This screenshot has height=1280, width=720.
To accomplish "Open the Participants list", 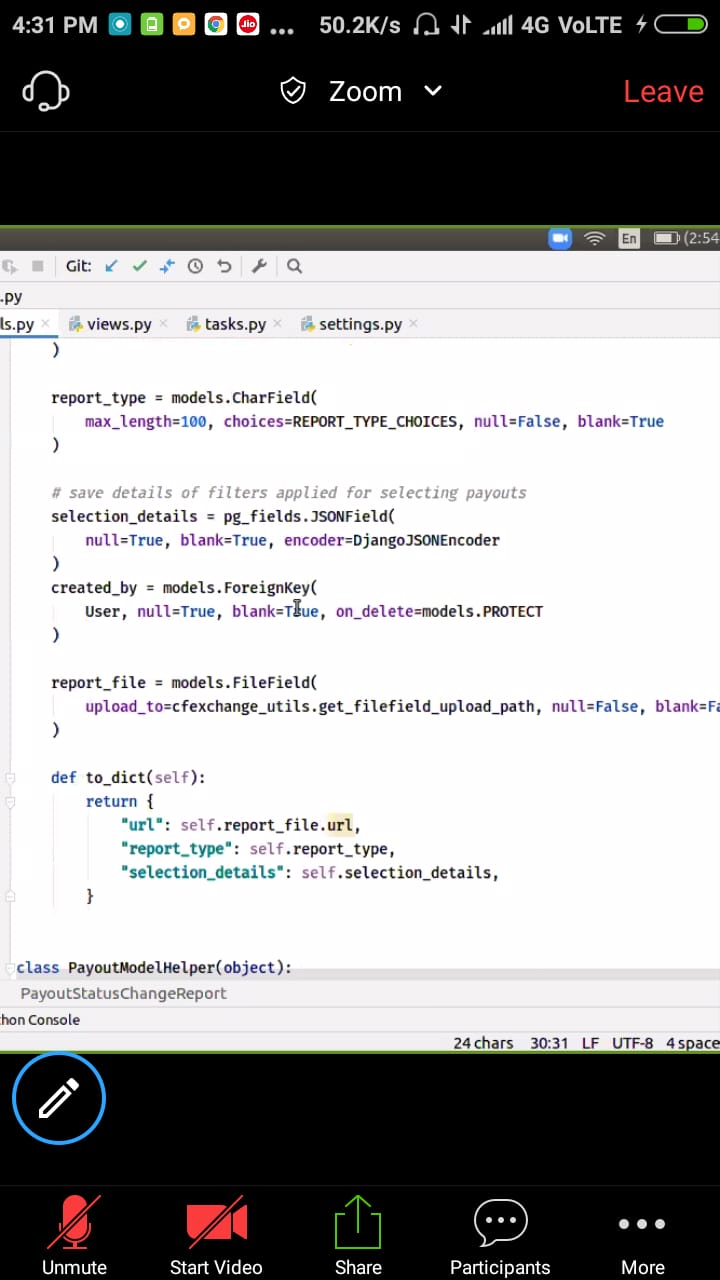I will tap(500, 1236).
